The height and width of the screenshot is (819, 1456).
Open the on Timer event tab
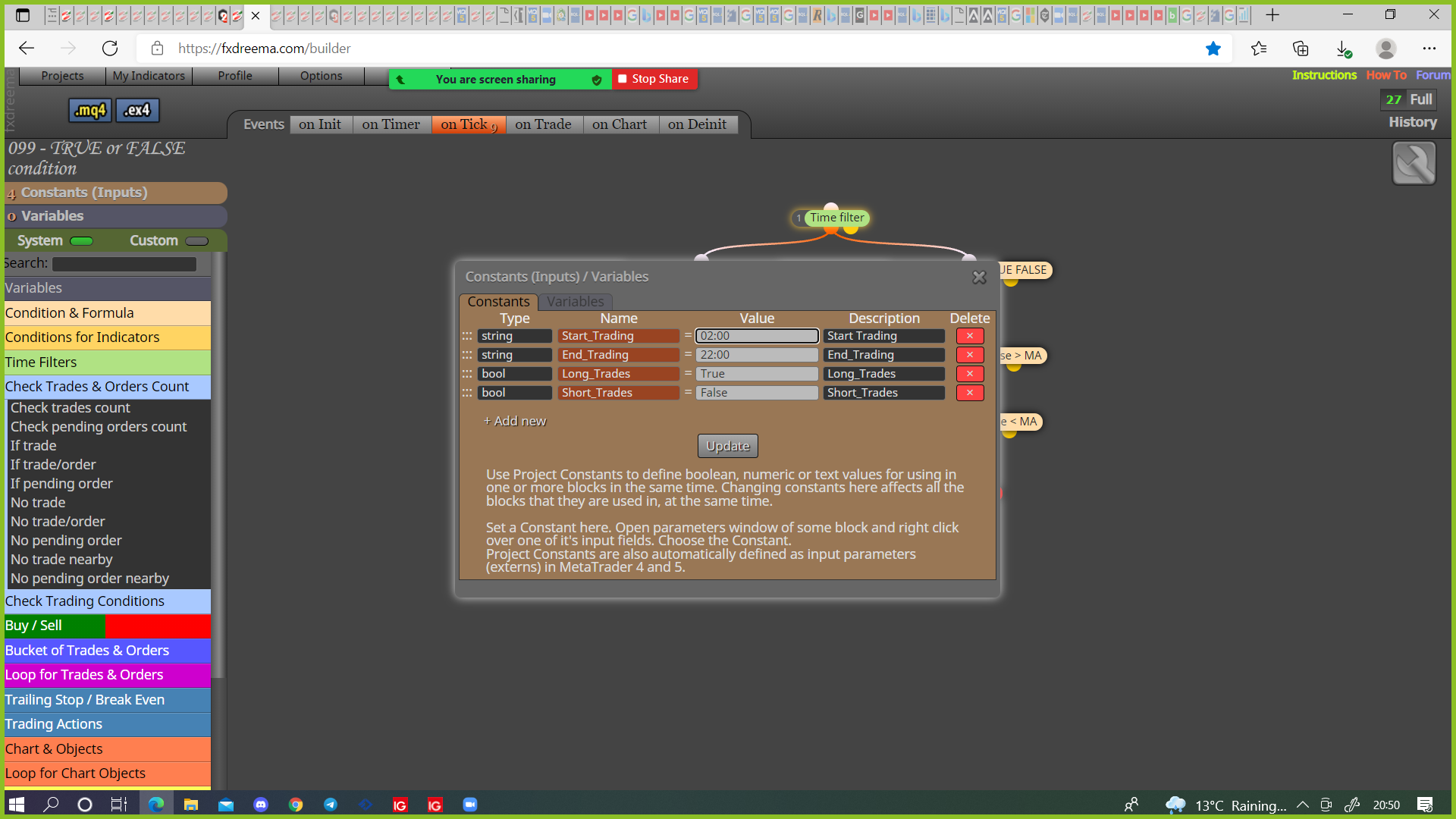click(391, 124)
